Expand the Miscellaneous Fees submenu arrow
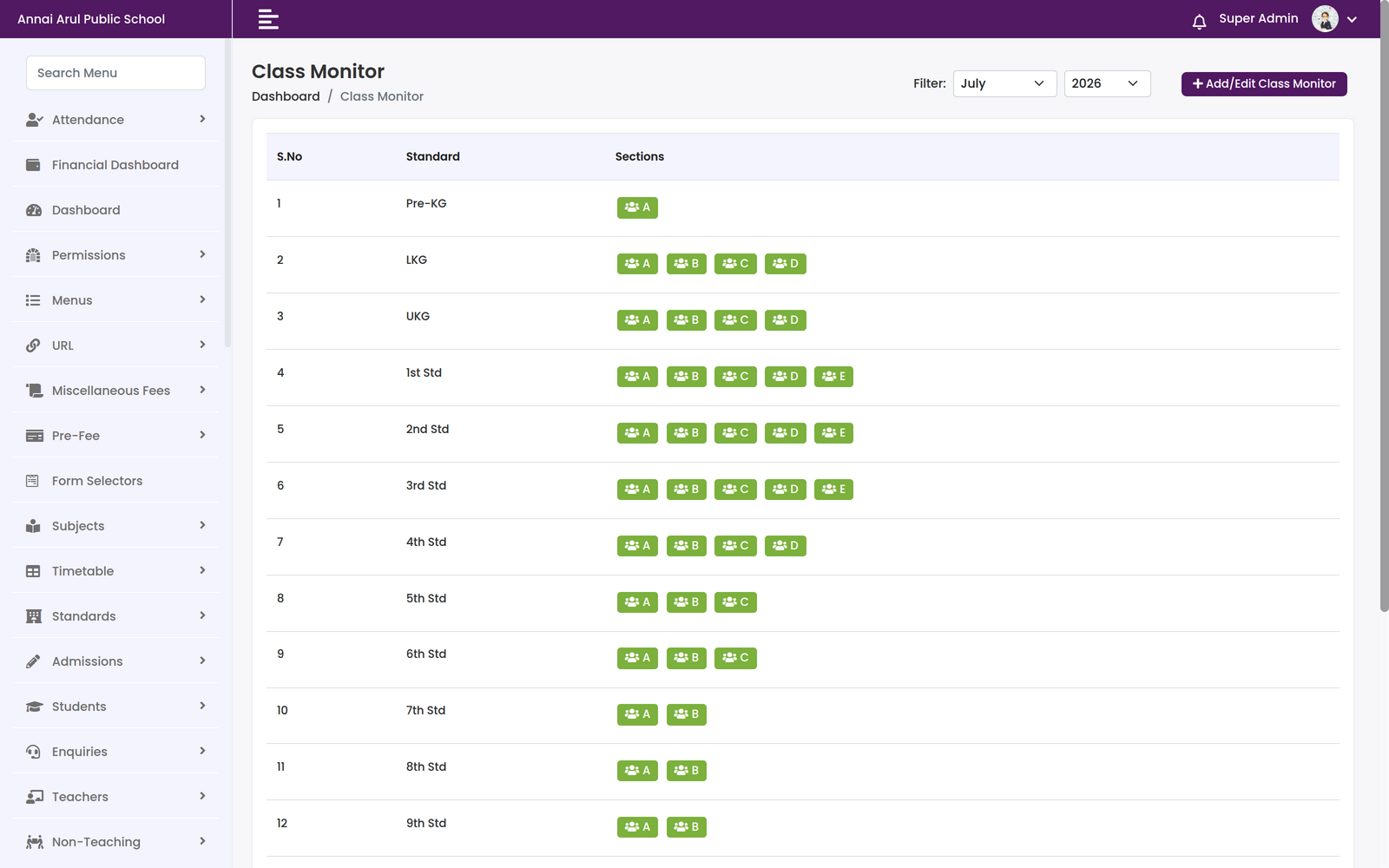 tap(202, 390)
